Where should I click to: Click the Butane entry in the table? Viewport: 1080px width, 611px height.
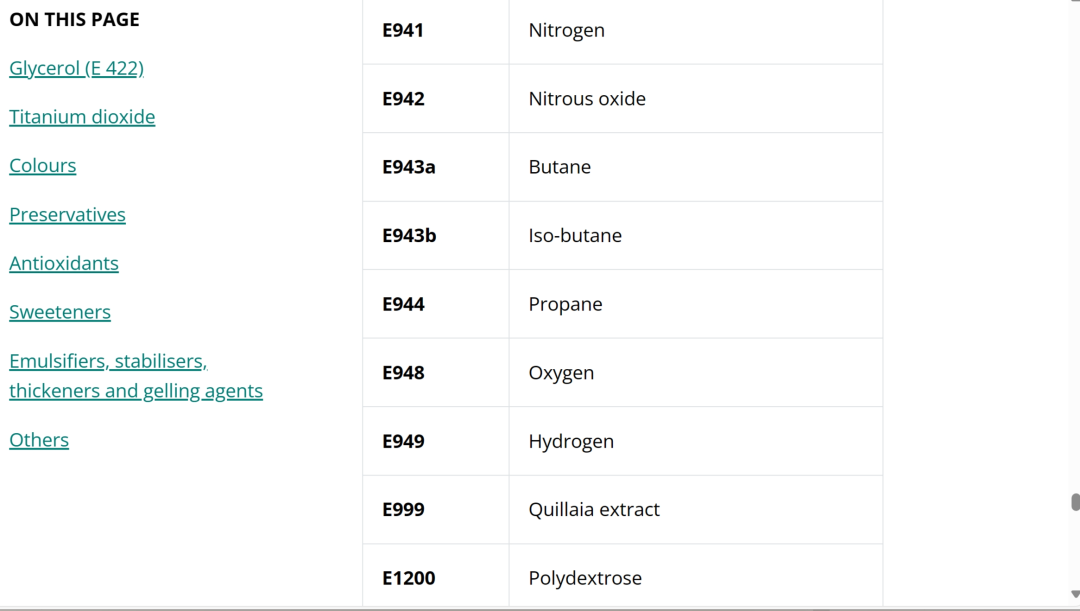click(560, 167)
